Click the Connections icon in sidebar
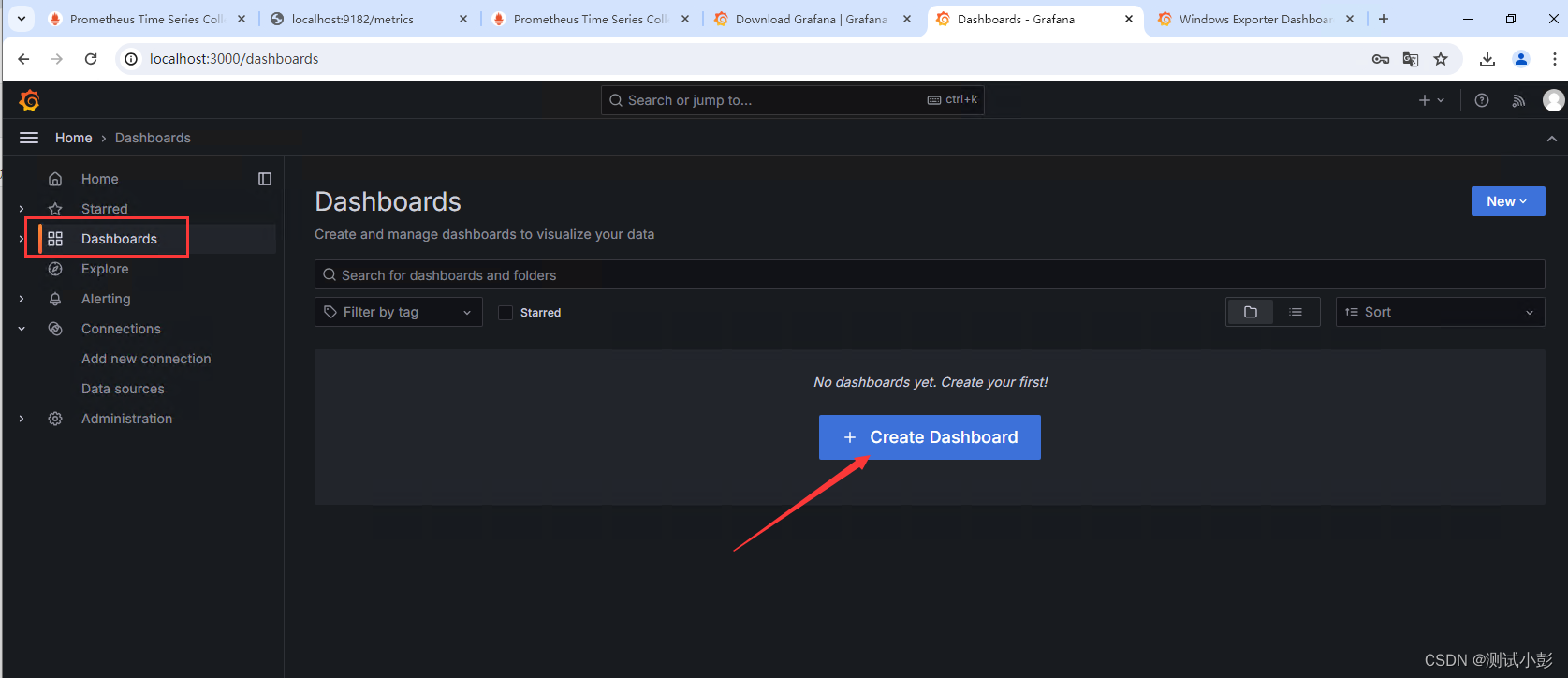Image resolution: width=1568 pixels, height=678 pixels. (55, 329)
